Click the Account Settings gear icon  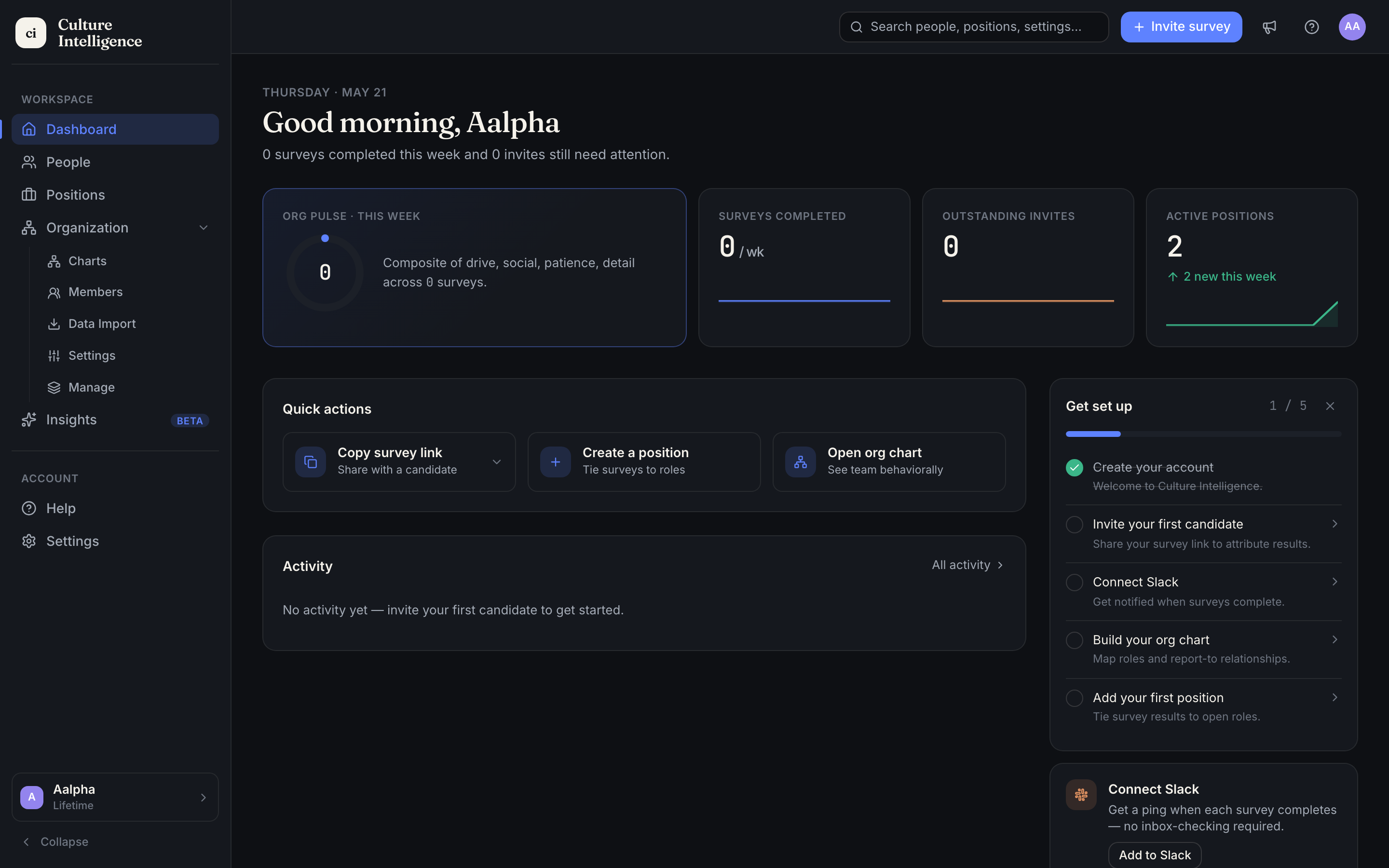29,542
